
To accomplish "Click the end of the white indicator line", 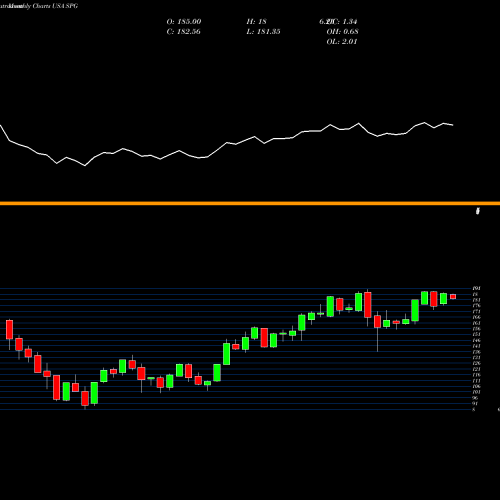I will (x=453, y=125).
